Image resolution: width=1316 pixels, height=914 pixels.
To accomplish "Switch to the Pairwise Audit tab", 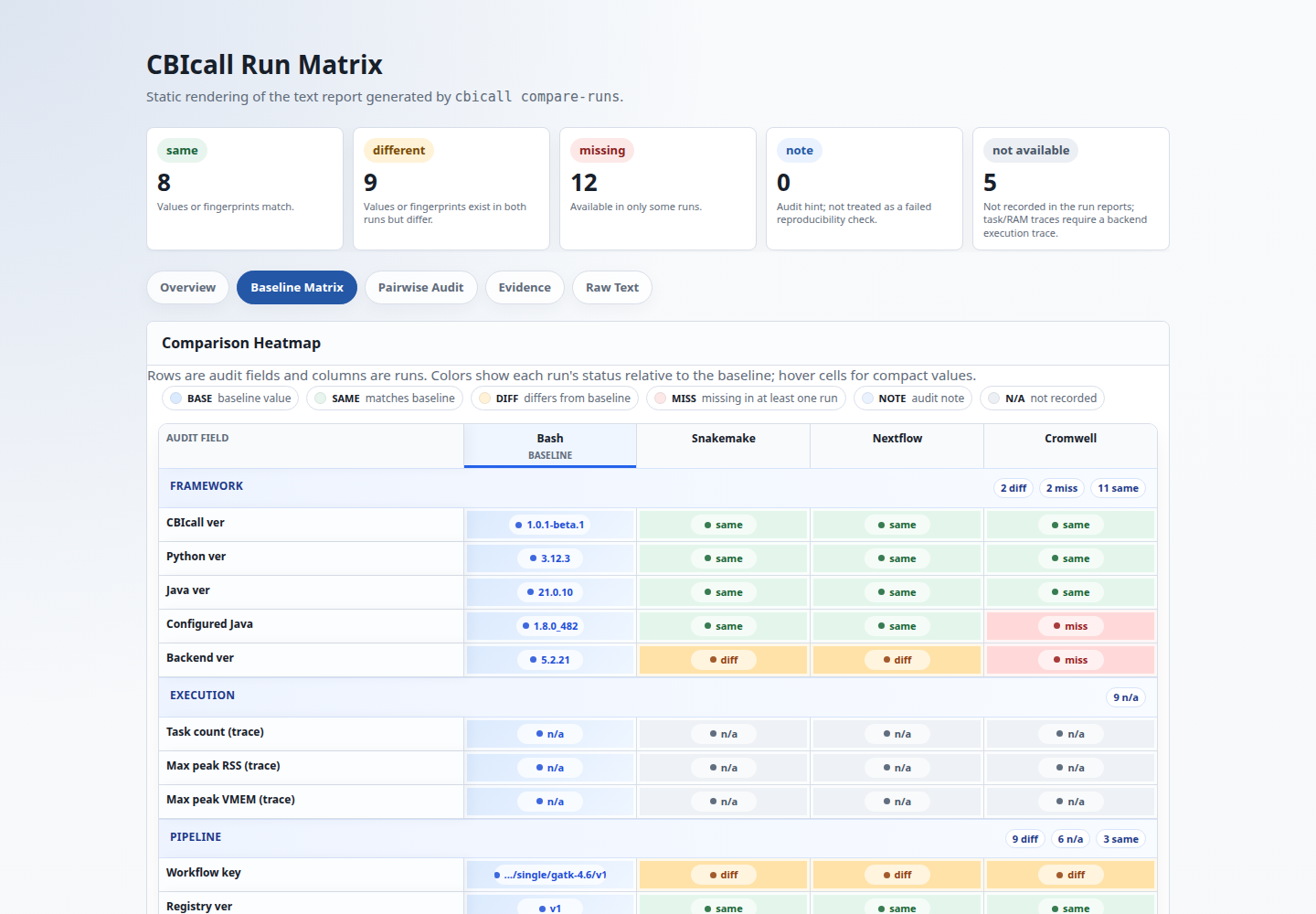I will pyautogui.click(x=420, y=287).
